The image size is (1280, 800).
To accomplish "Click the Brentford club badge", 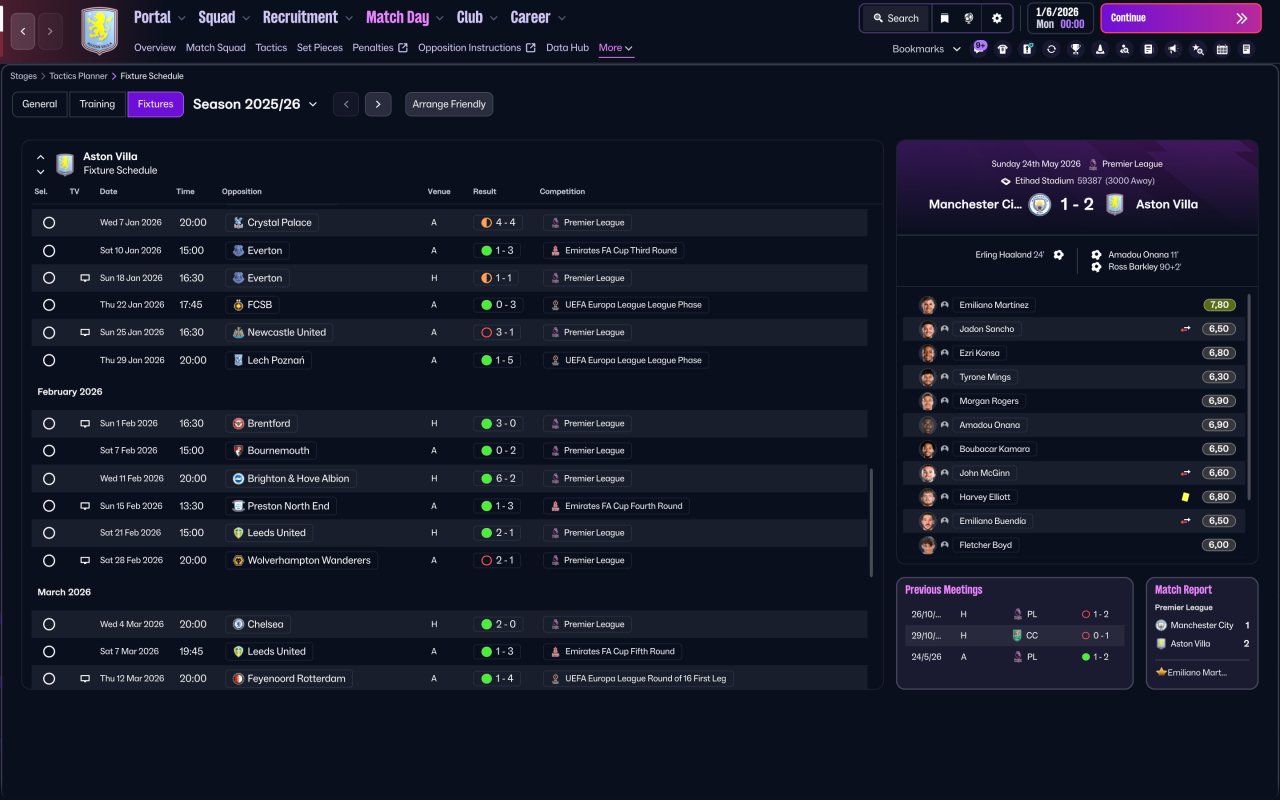I will pyautogui.click(x=238, y=423).
